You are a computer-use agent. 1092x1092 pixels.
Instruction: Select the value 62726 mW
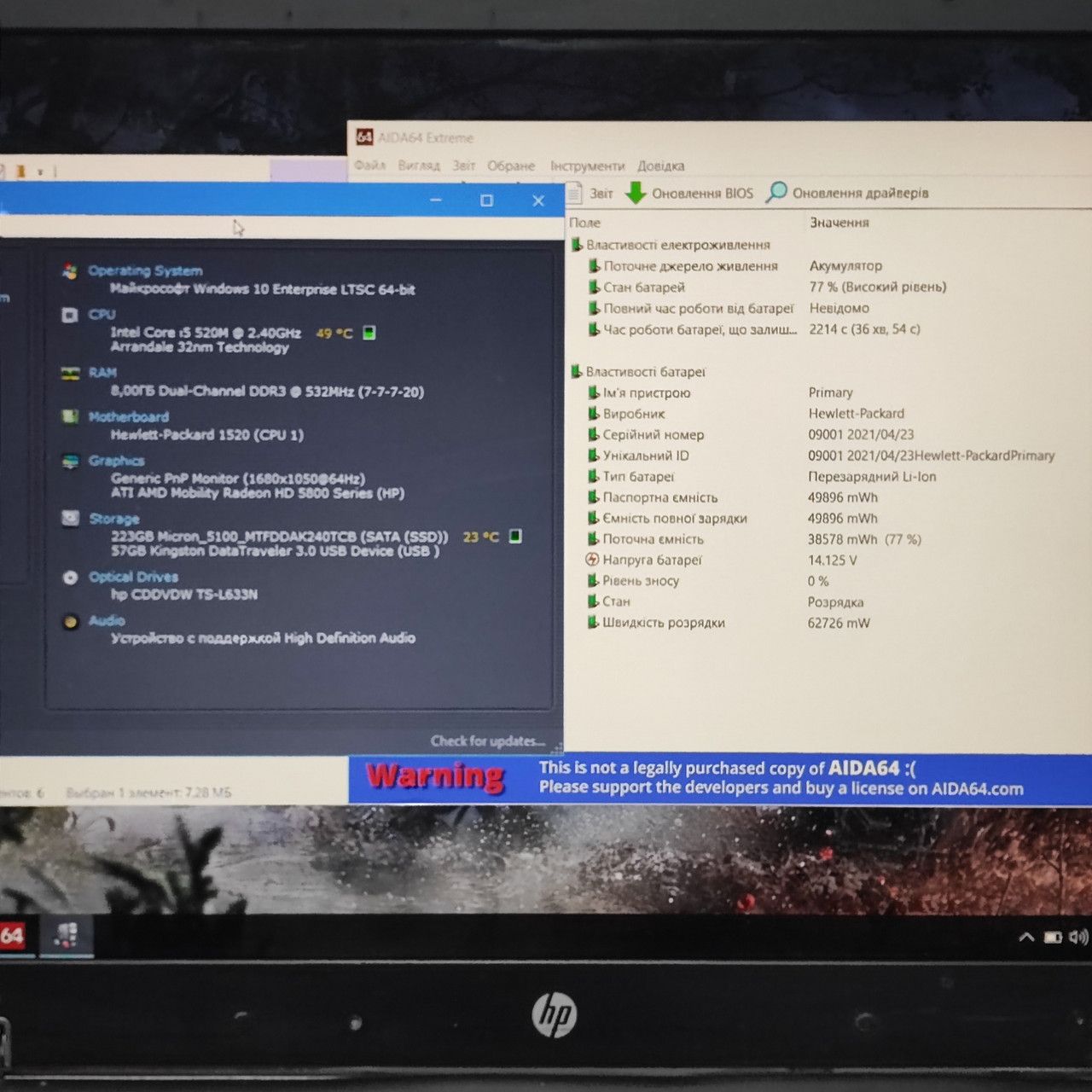pos(839,623)
